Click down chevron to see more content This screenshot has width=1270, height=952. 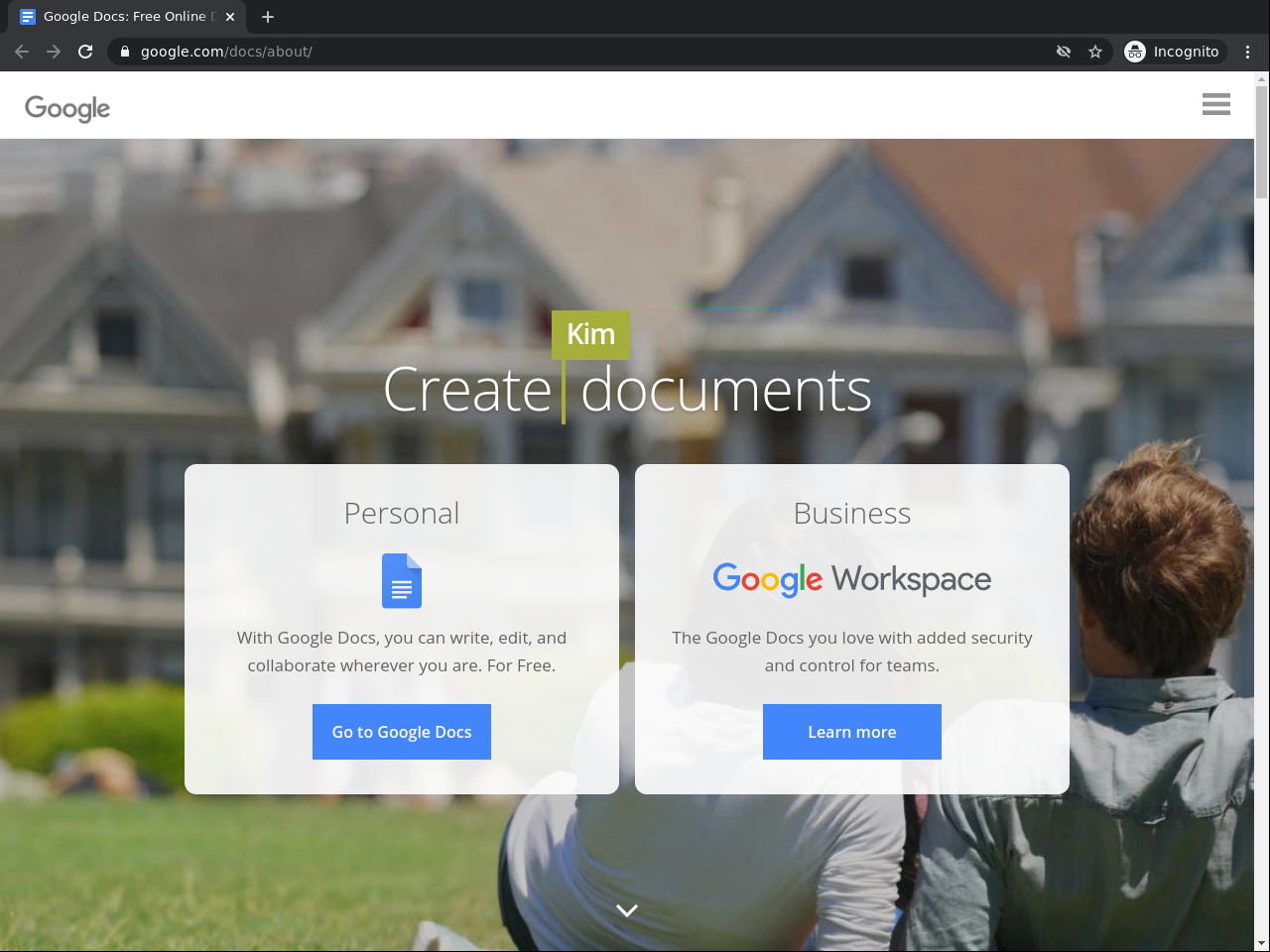click(627, 910)
